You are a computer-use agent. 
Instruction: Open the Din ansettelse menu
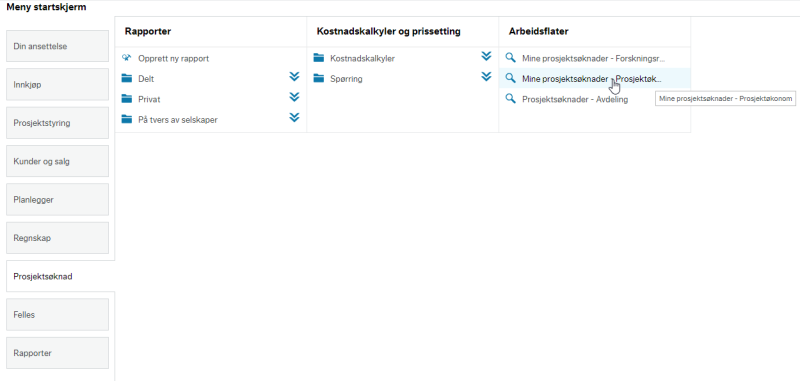(x=58, y=46)
